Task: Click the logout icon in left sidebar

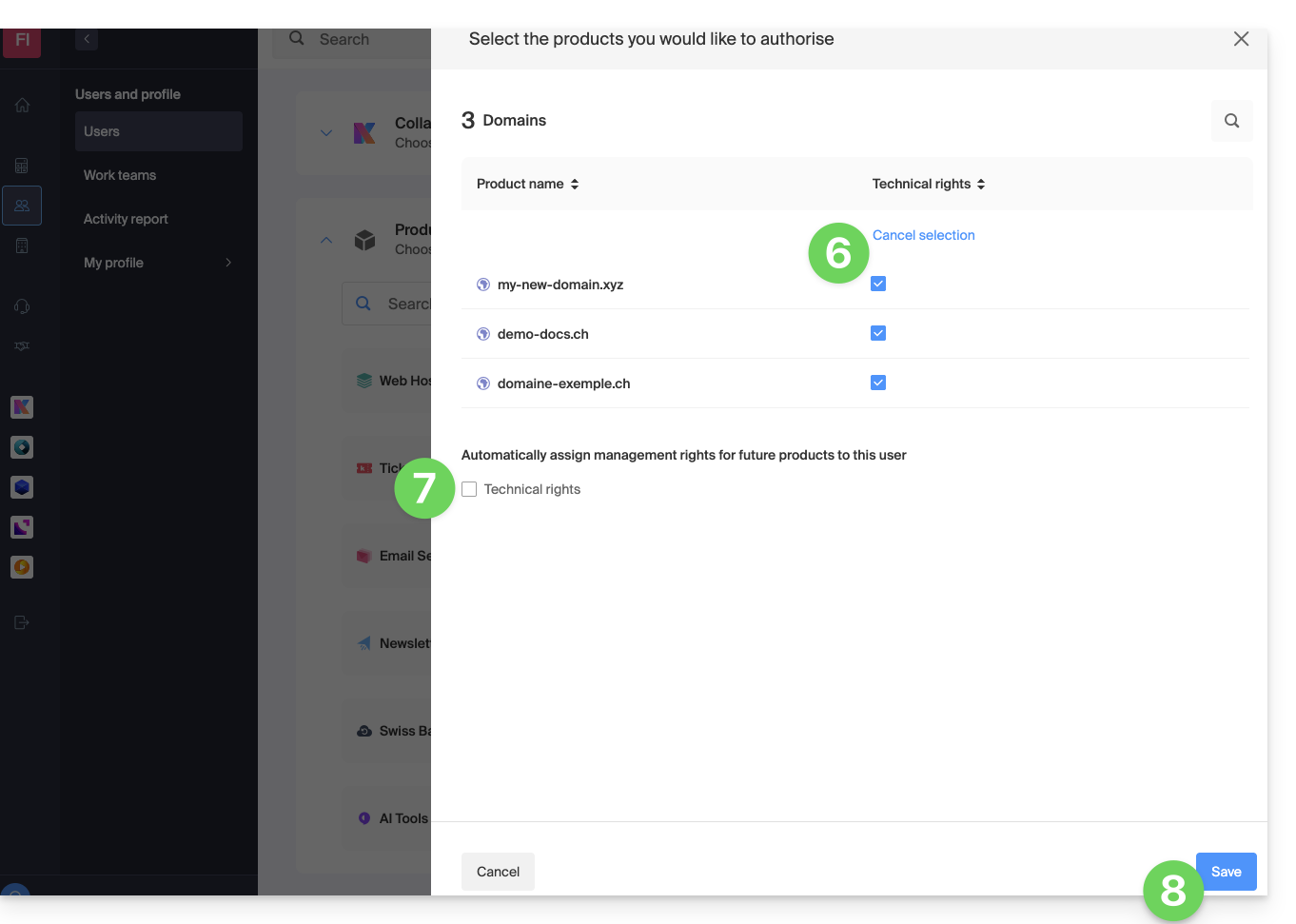Action: [22, 622]
